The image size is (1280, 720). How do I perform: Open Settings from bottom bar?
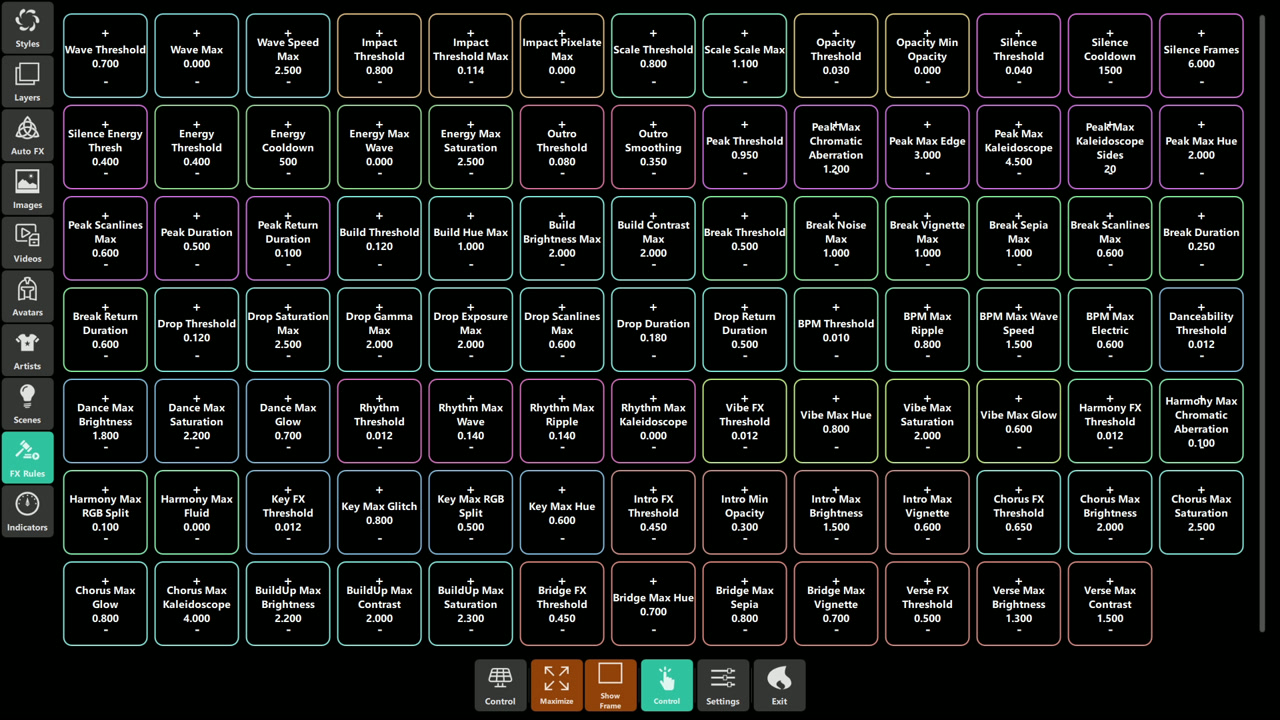pyautogui.click(x=722, y=685)
